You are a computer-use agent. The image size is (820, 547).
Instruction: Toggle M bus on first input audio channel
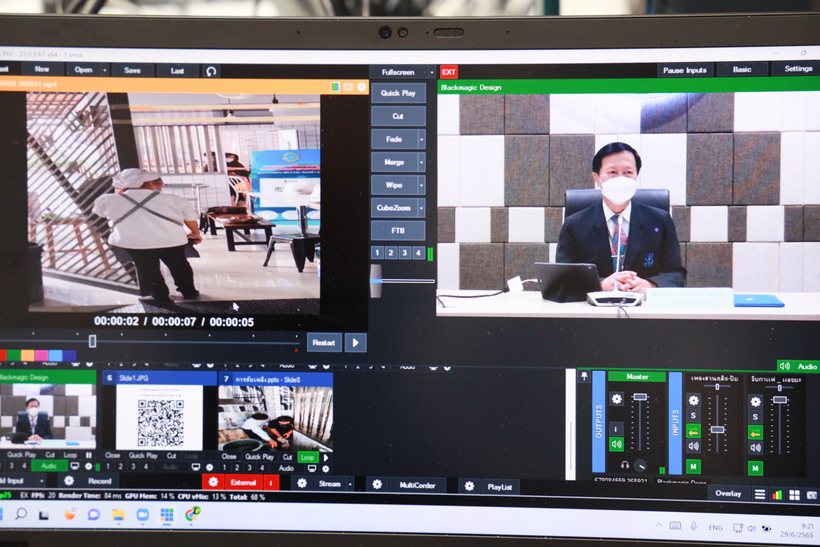[693, 466]
